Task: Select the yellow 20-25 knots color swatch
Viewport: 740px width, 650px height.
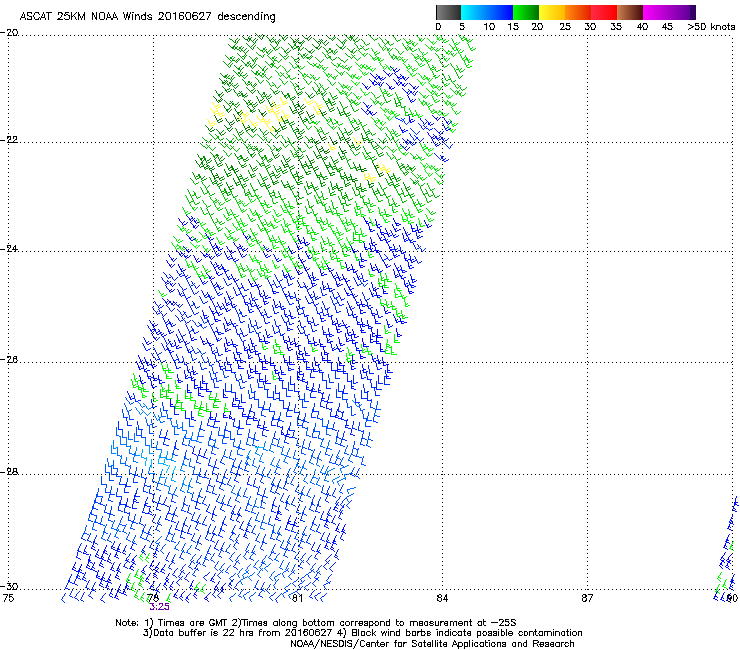Action: coord(552,12)
